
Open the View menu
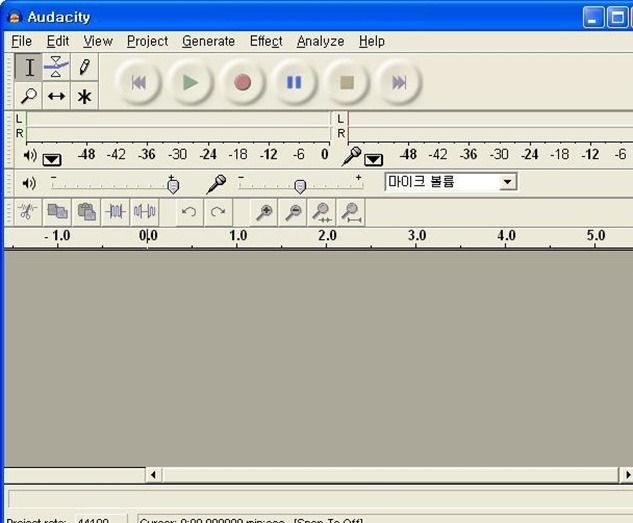point(98,41)
